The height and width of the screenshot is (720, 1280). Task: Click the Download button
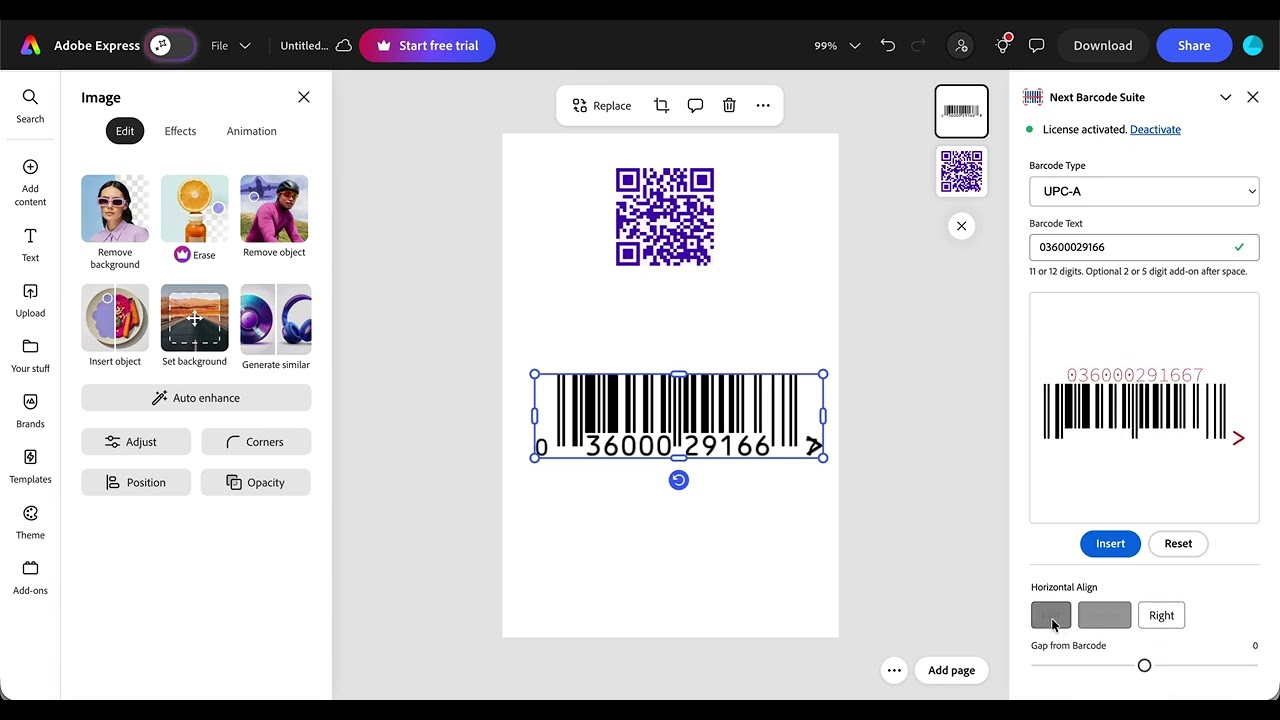[1103, 45]
